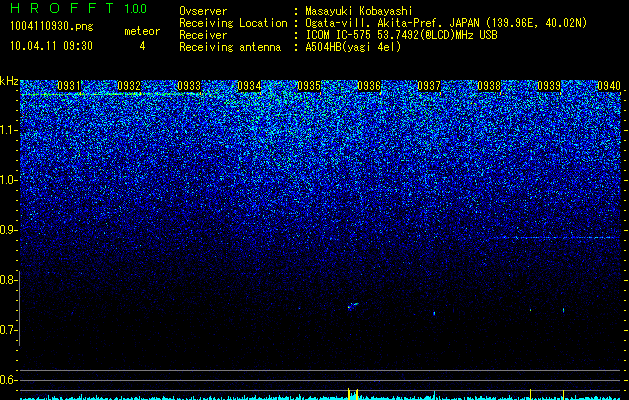Click the 0935 time marker
629x400 pixels.
(309, 86)
